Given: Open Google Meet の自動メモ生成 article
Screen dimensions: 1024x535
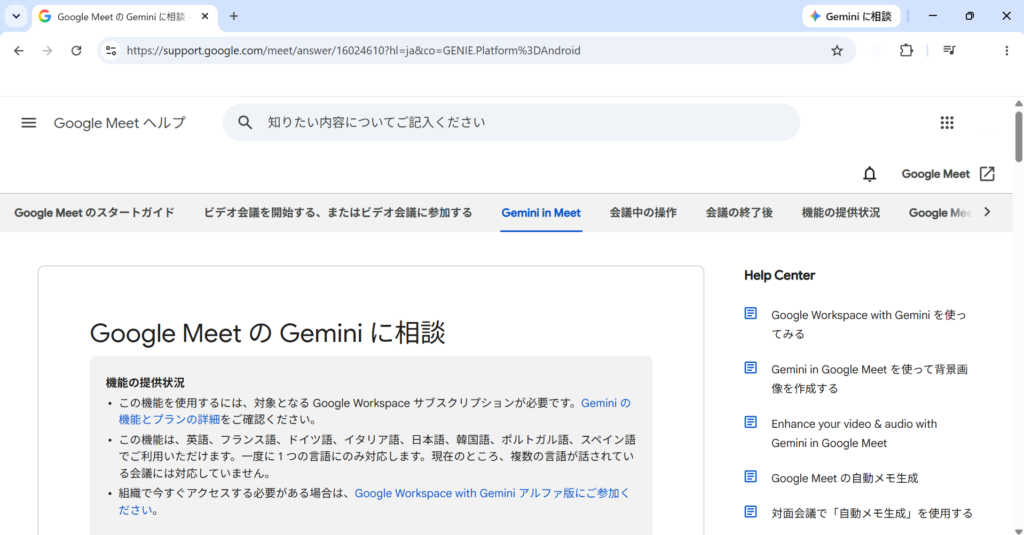Looking at the screenshot, I should (844, 478).
